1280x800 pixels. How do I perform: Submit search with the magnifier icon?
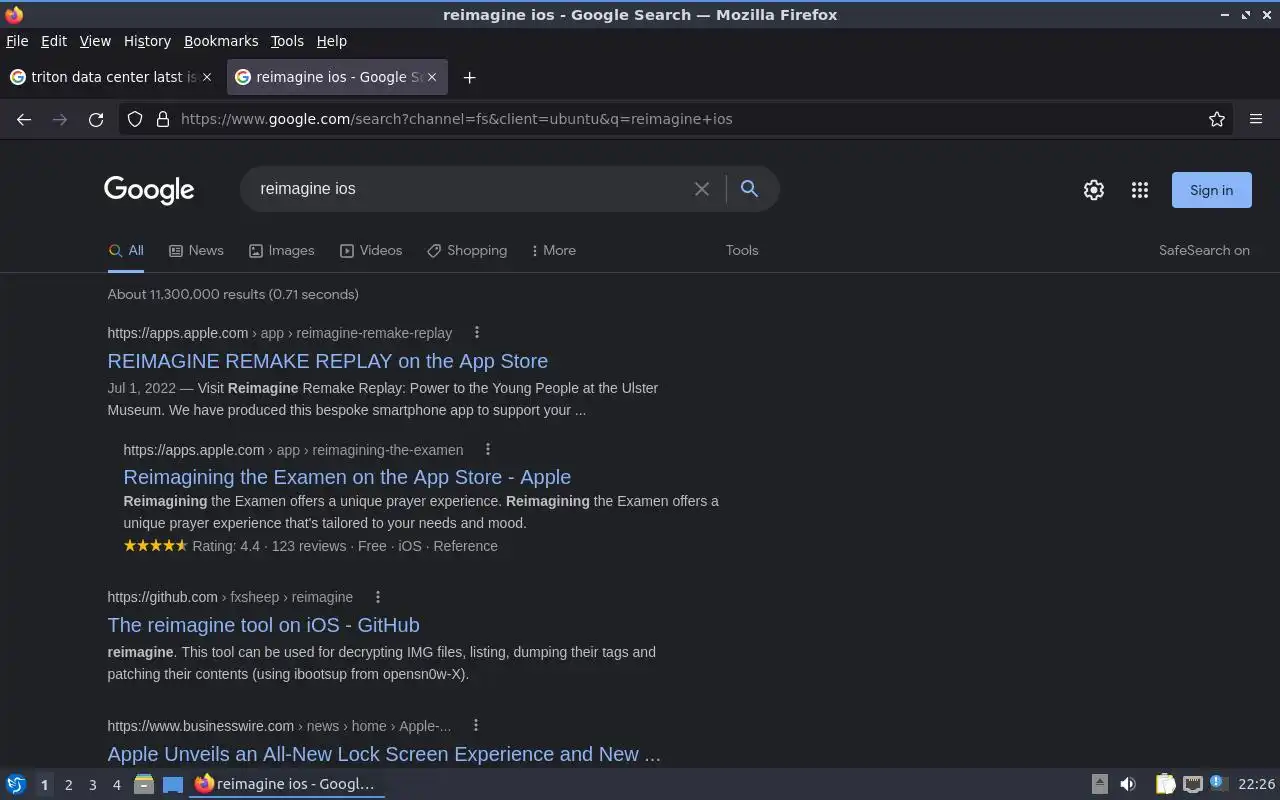point(749,189)
